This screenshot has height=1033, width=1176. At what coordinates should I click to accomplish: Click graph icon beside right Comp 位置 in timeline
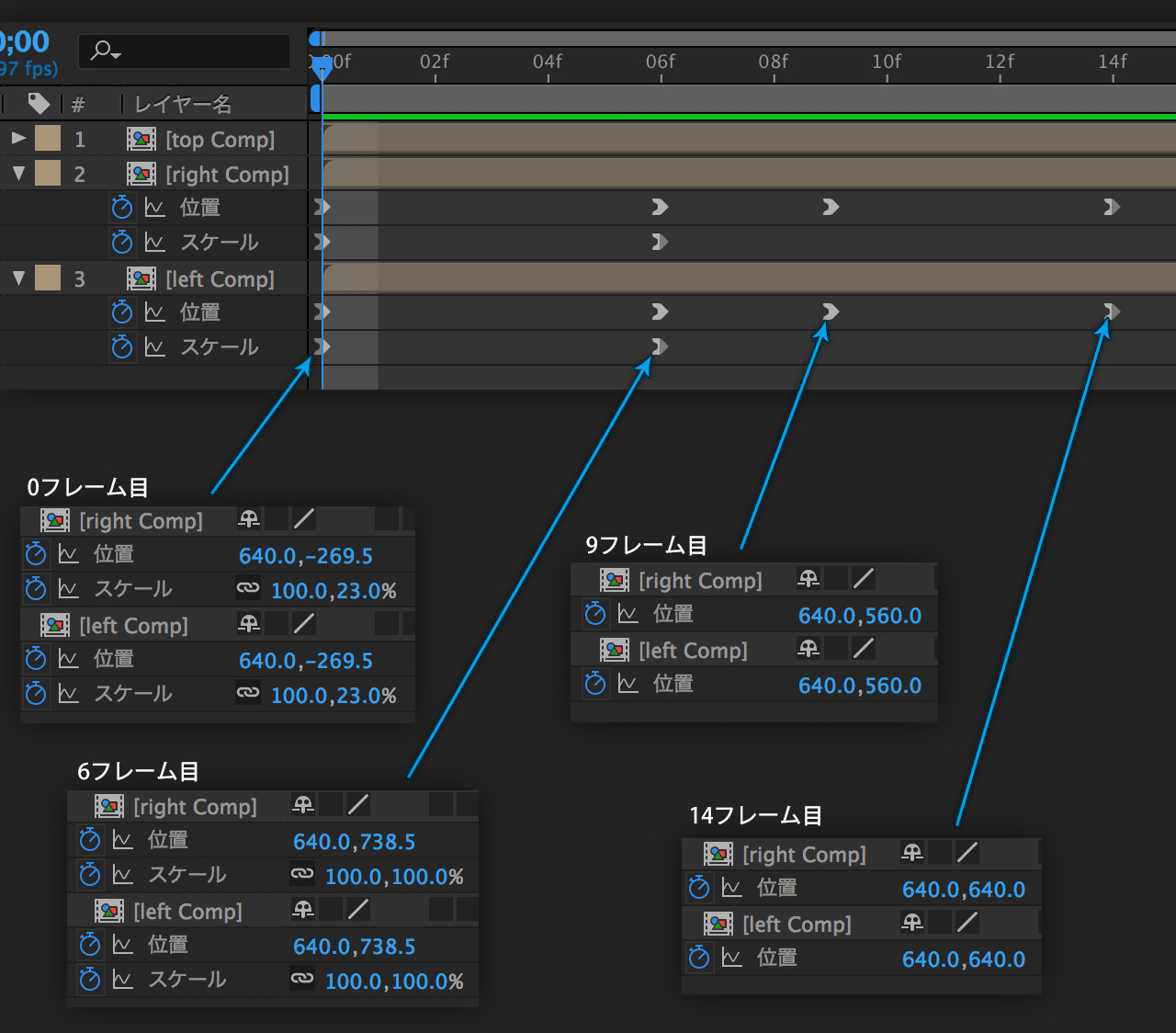154,208
